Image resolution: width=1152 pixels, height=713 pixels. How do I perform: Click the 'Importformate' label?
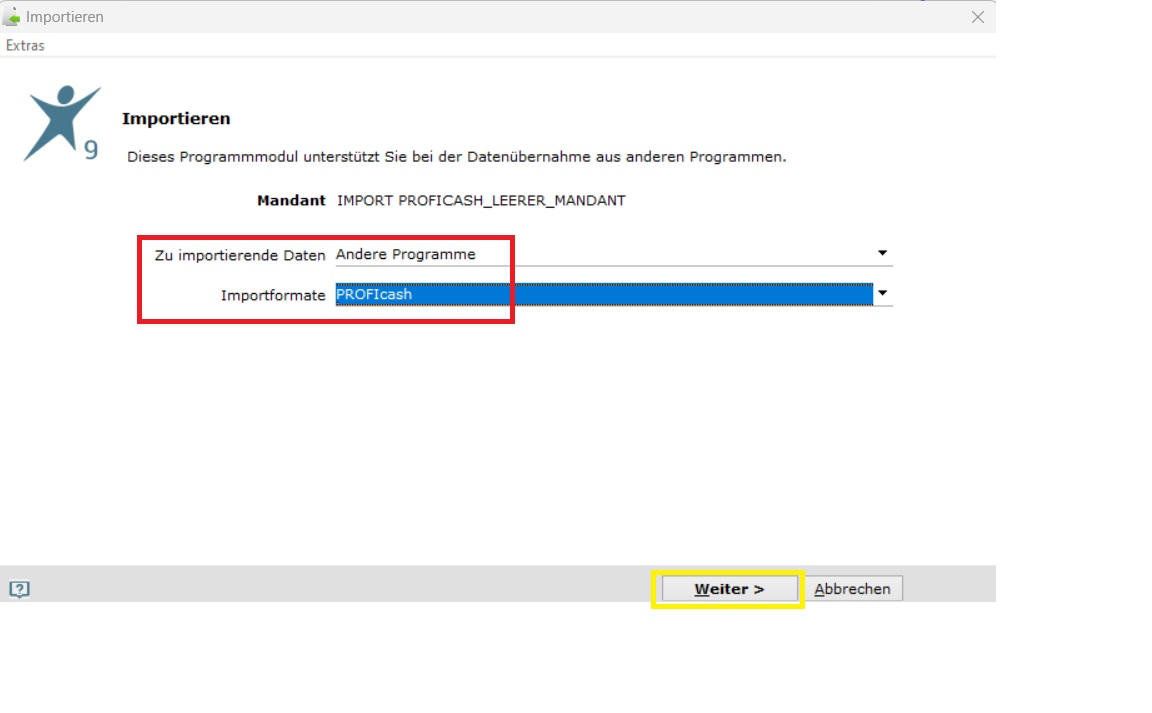(273, 295)
